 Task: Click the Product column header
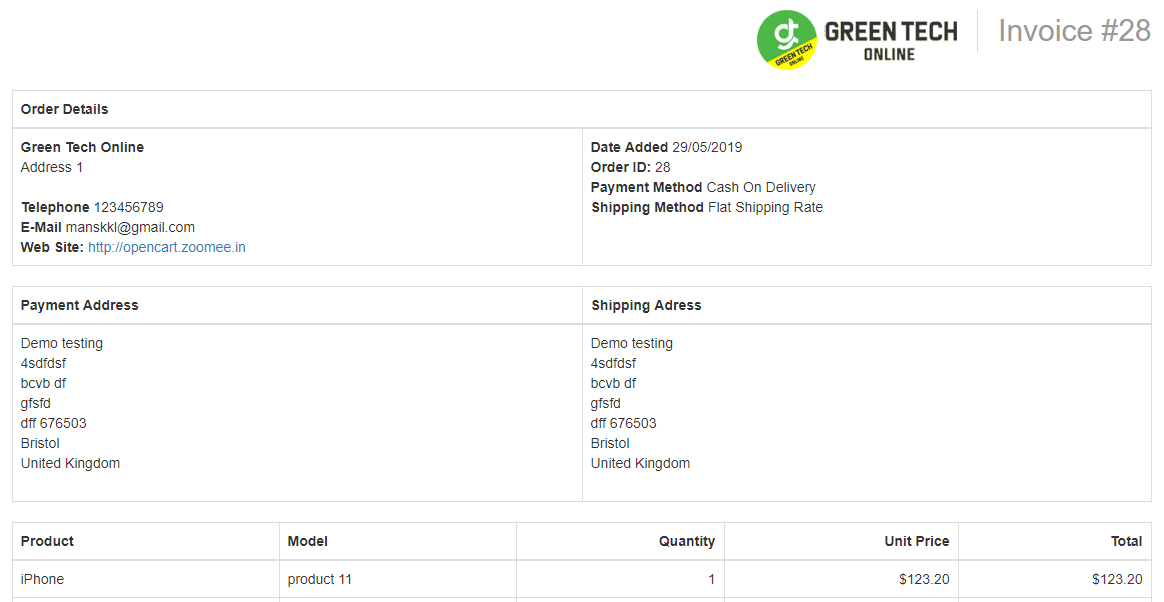tap(48, 541)
